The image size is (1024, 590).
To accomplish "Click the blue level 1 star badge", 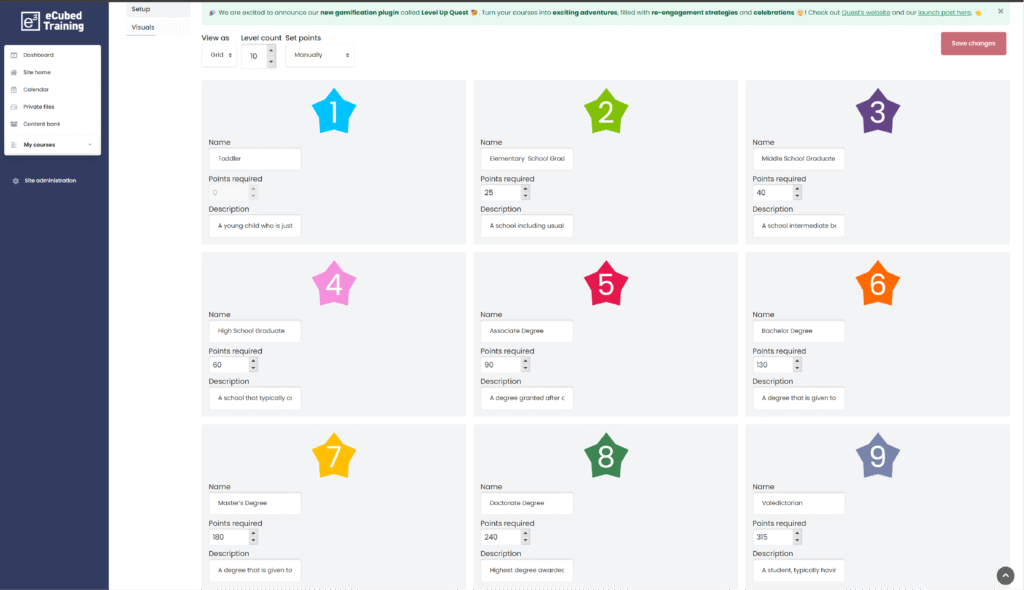I will pos(333,113).
